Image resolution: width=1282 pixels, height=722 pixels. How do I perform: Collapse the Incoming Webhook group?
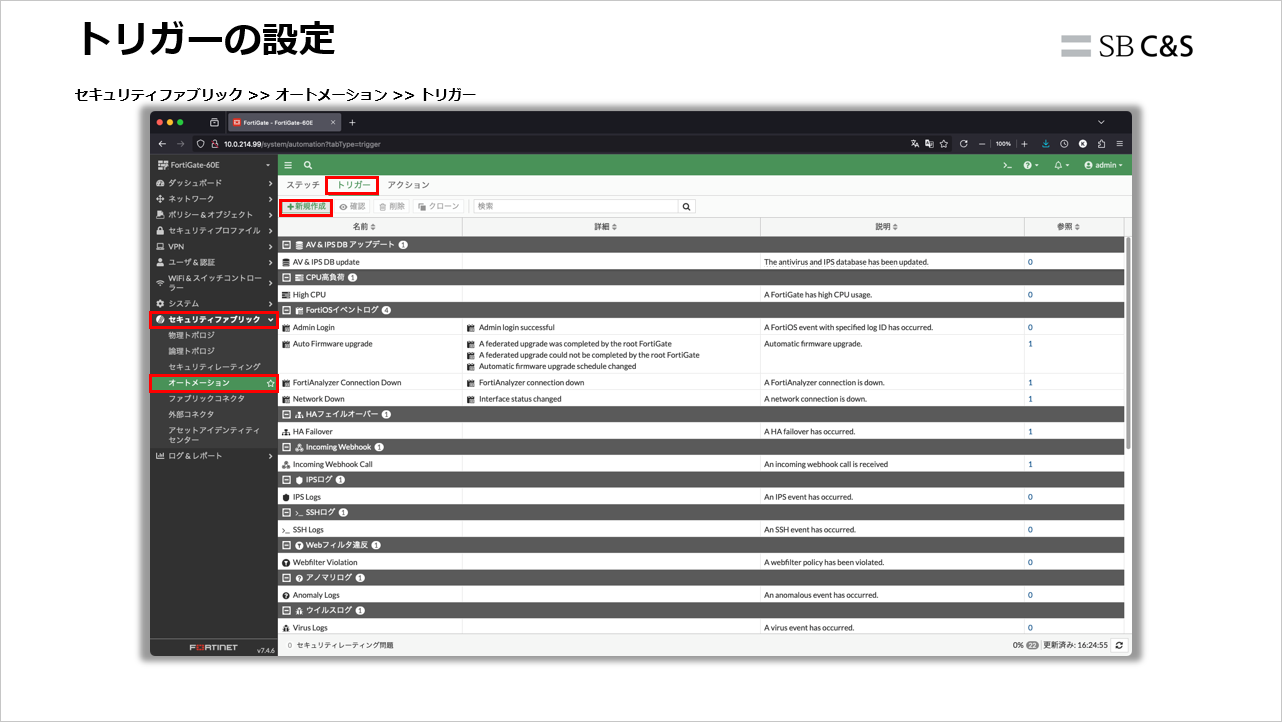pyautogui.click(x=286, y=447)
